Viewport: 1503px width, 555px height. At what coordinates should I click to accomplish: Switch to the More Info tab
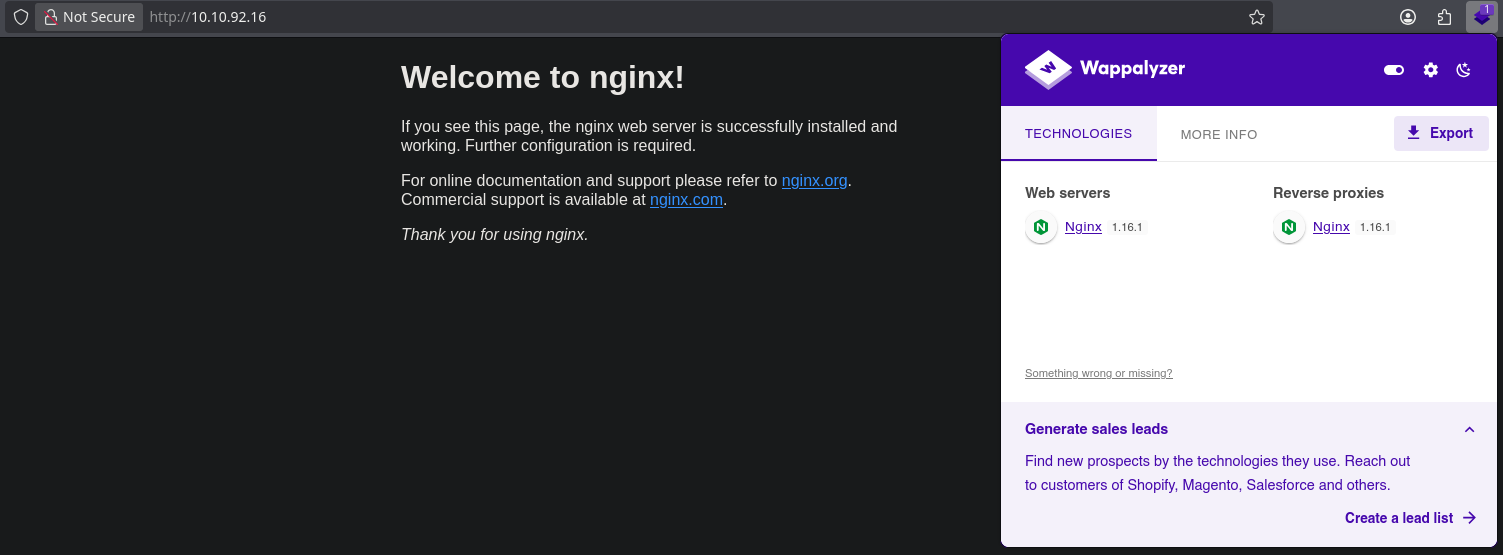(x=1218, y=134)
